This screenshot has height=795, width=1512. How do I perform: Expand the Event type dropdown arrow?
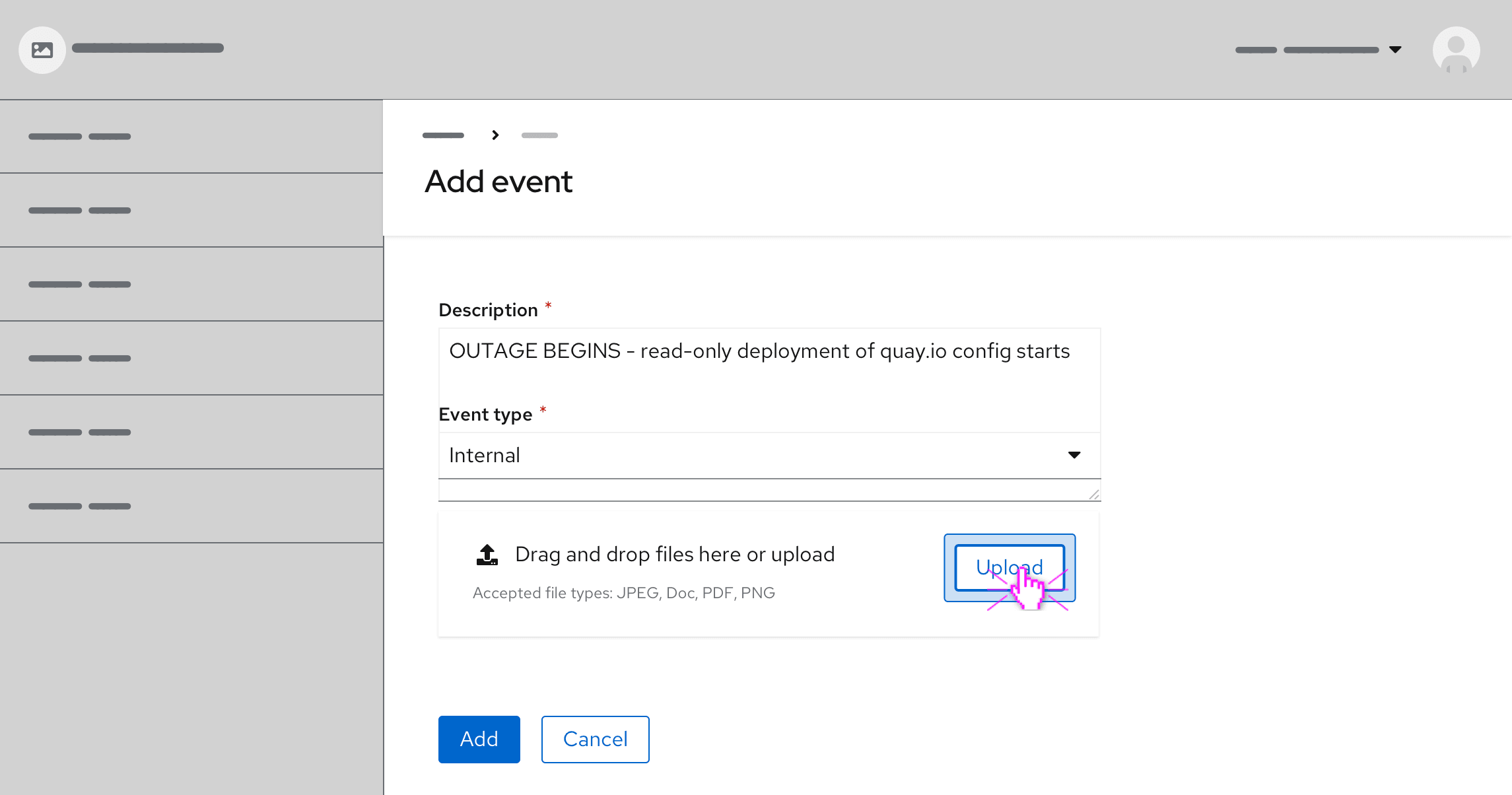pyautogui.click(x=1074, y=455)
